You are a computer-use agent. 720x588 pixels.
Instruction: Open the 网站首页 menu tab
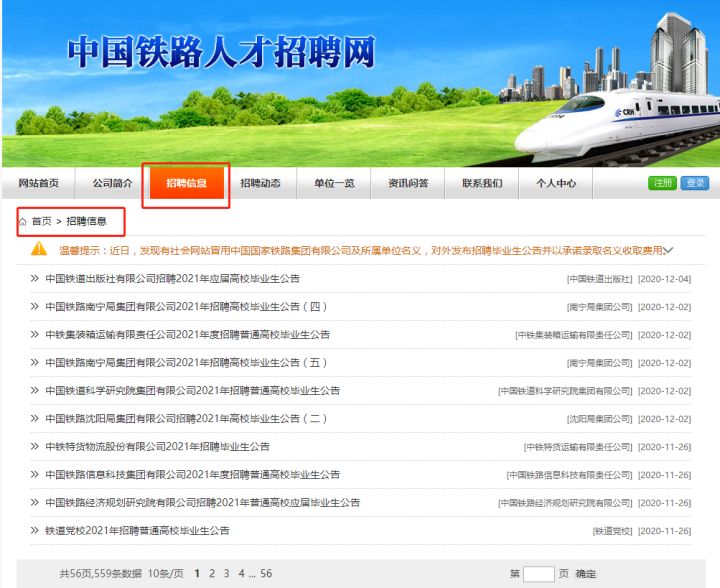(39, 183)
